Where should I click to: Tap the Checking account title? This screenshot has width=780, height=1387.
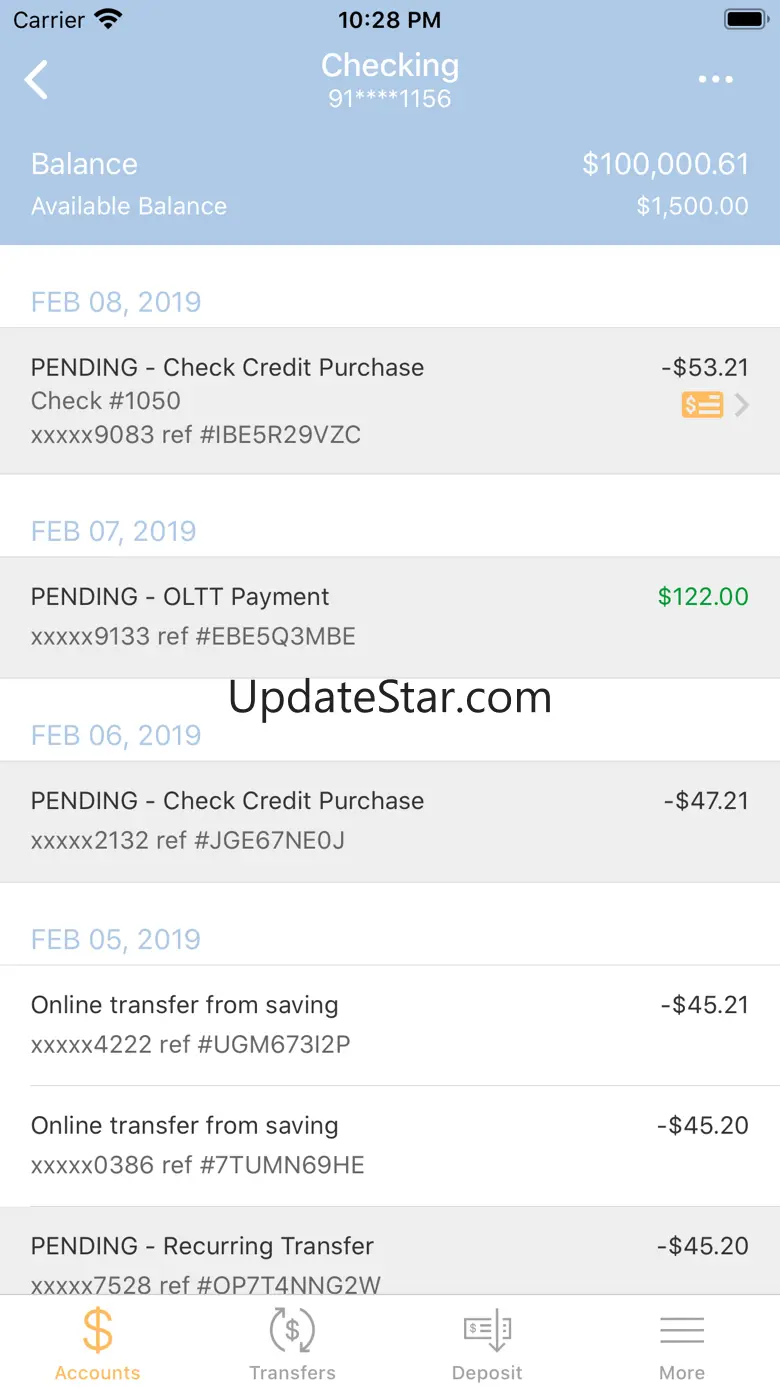[x=390, y=66]
